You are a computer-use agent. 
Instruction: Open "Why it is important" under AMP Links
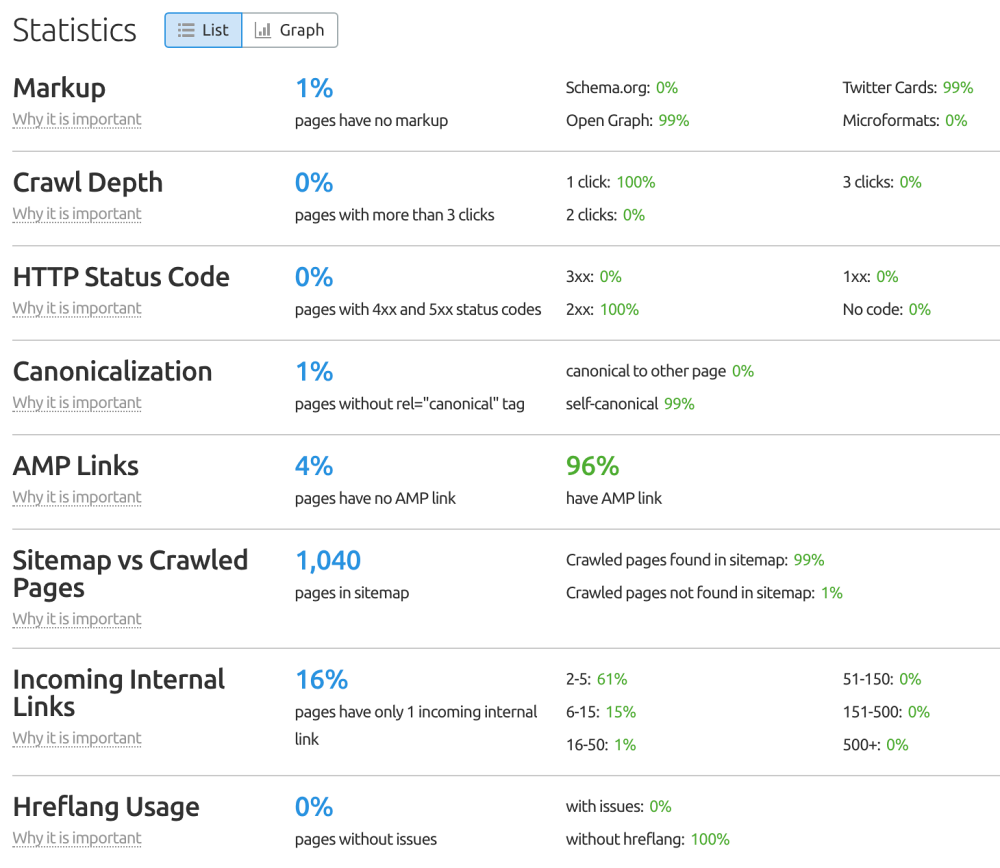point(76,497)
